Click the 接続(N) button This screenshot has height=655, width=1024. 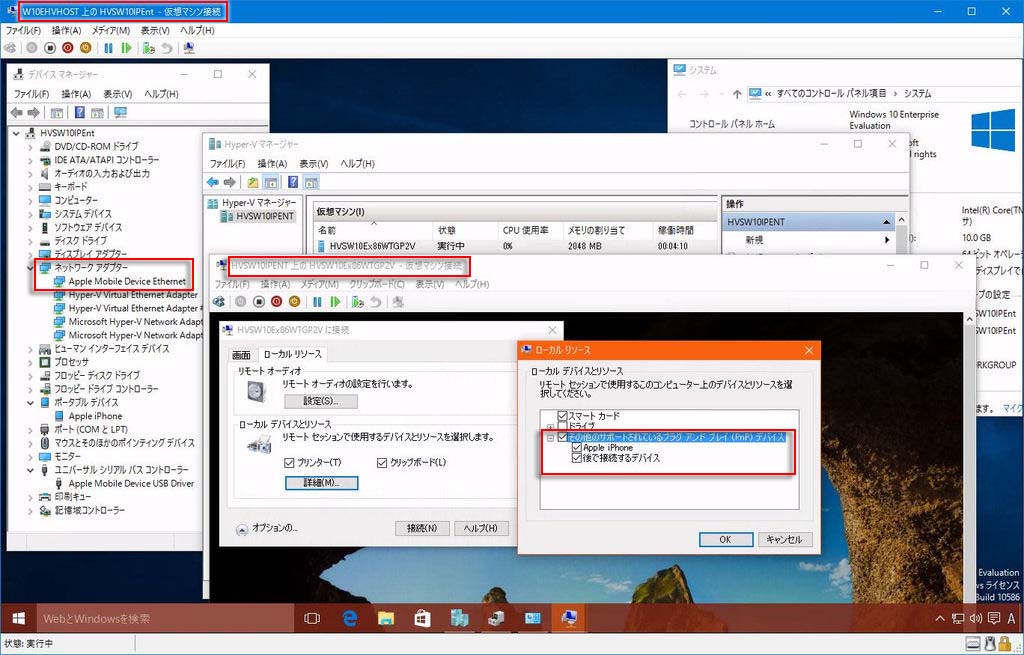coord(422,528)
